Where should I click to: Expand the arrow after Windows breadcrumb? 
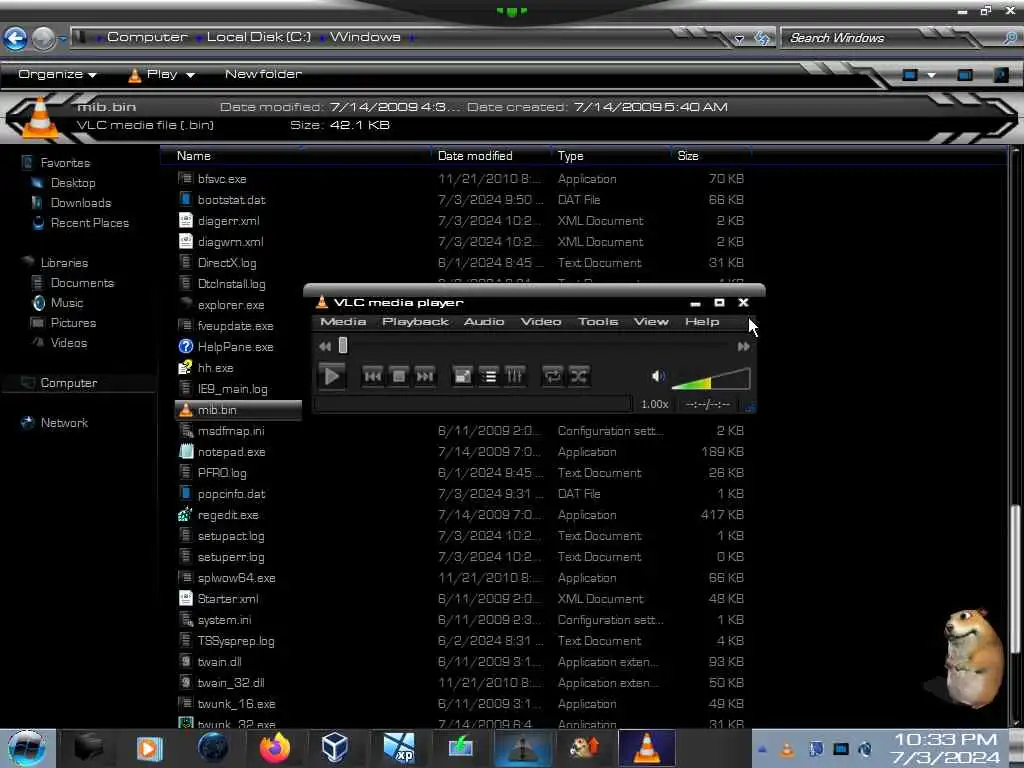coord(411,38)
